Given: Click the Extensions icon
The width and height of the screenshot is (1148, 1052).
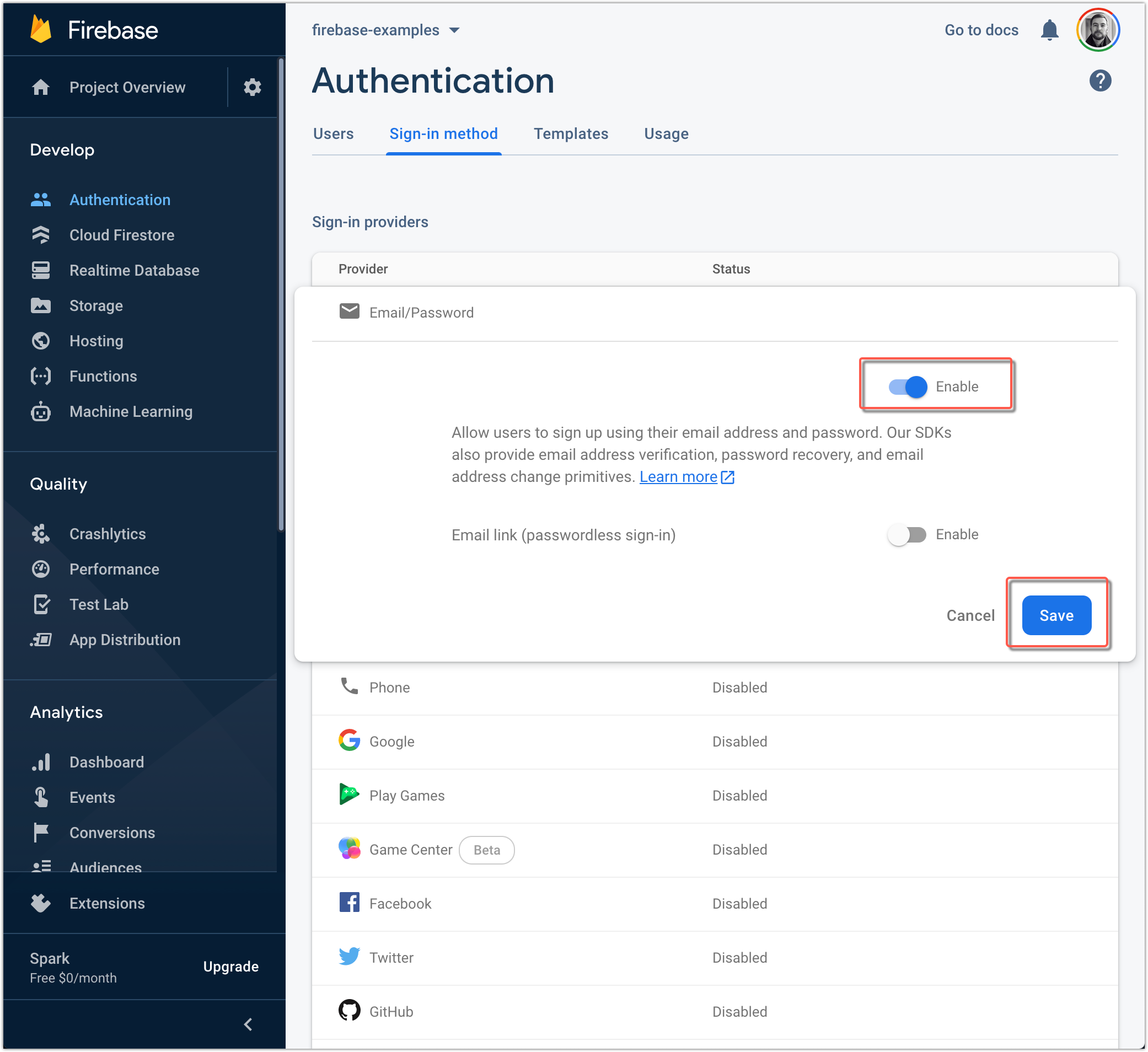Looking at the screenshot, I should (x=41, y=904).
